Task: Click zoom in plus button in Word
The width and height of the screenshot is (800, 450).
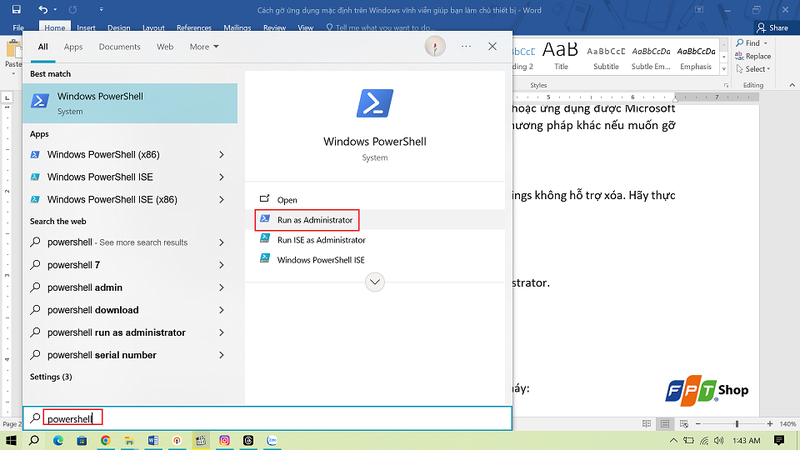Action: pyautogui.click(x=769, y=424)
